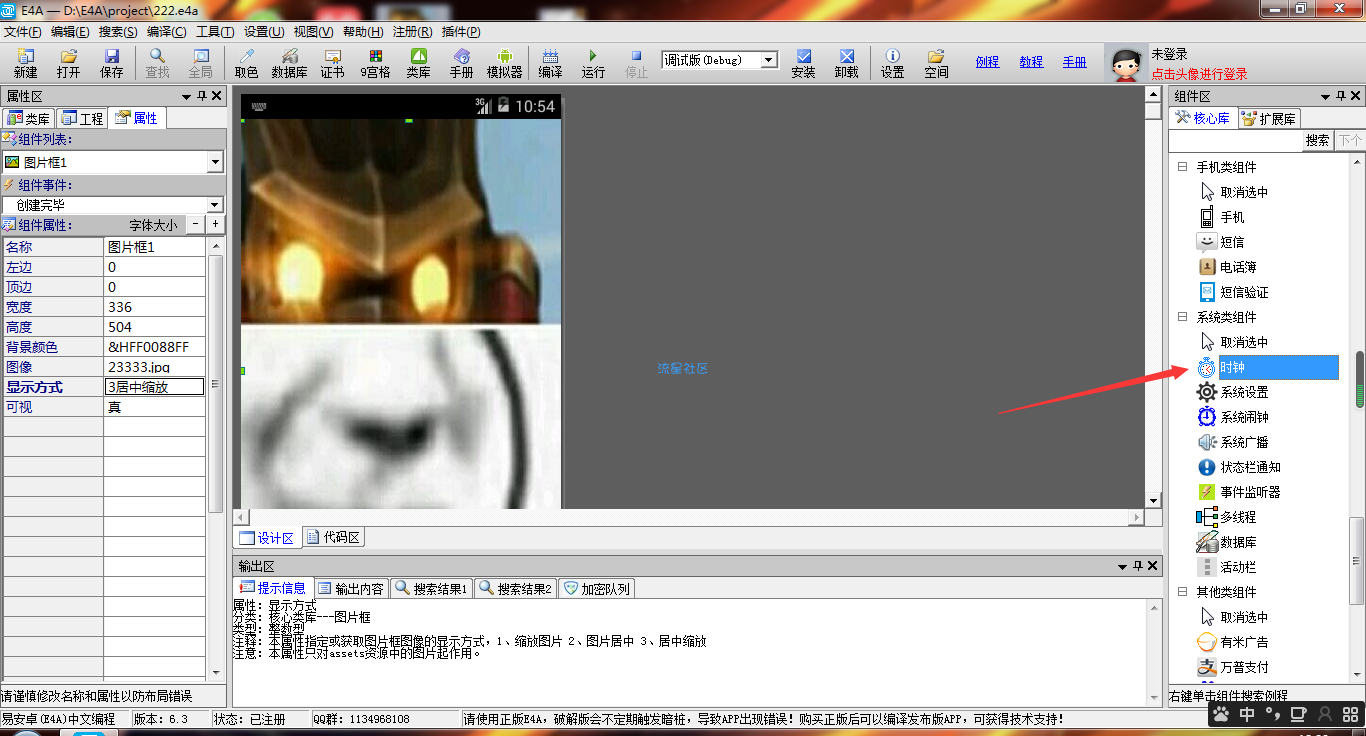1366x736 pixels.
Task: Select the 系统广播 broadcast component
Action: click(1233, 442)
